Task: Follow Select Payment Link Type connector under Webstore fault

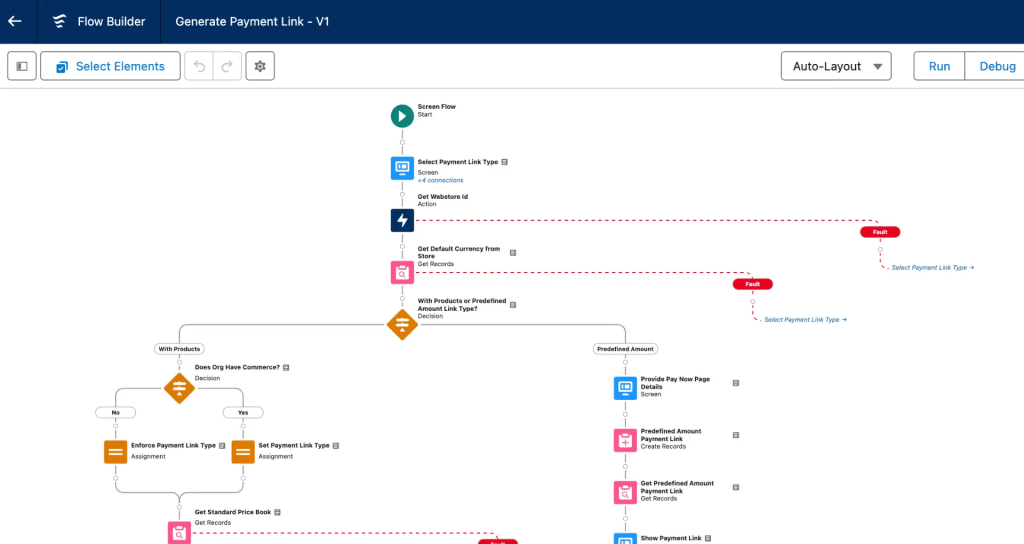Action: 933,268
